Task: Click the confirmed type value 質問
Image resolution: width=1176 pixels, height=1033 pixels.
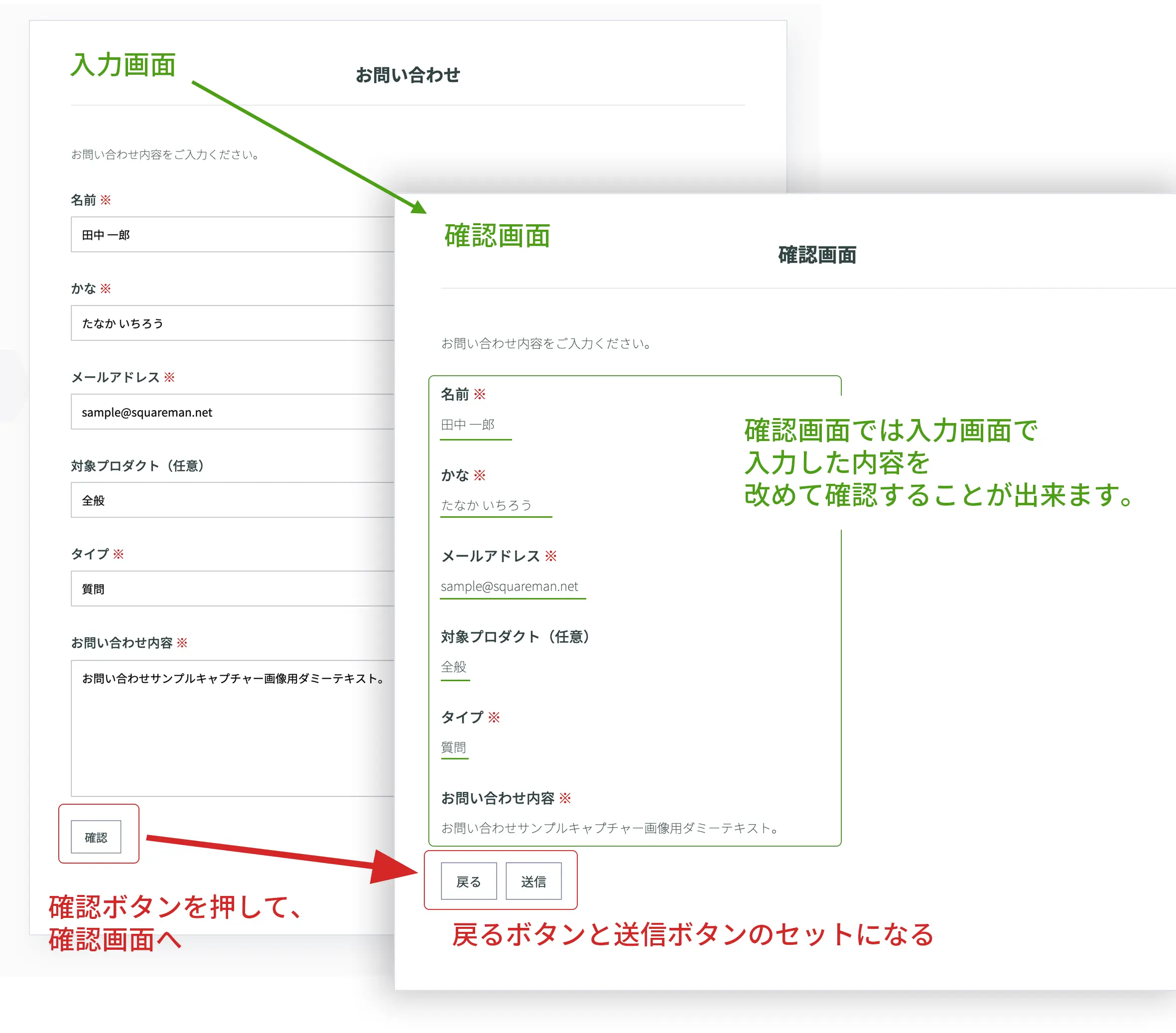Action: (453, 747)
